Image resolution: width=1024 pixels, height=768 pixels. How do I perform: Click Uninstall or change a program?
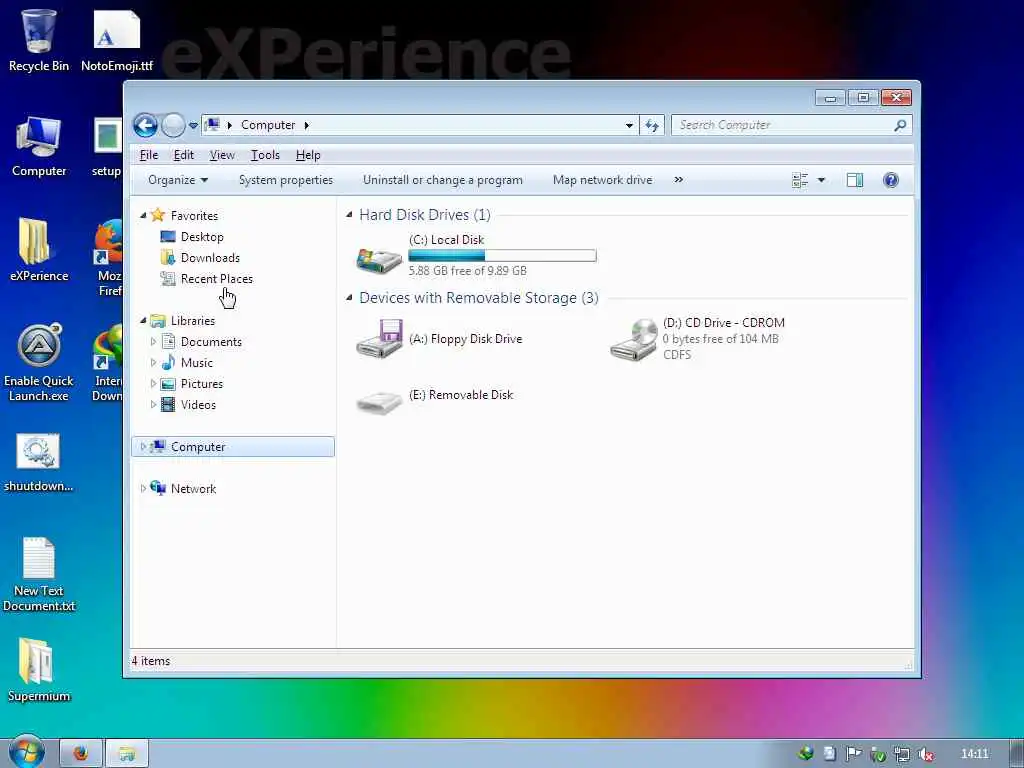[443, 180]
